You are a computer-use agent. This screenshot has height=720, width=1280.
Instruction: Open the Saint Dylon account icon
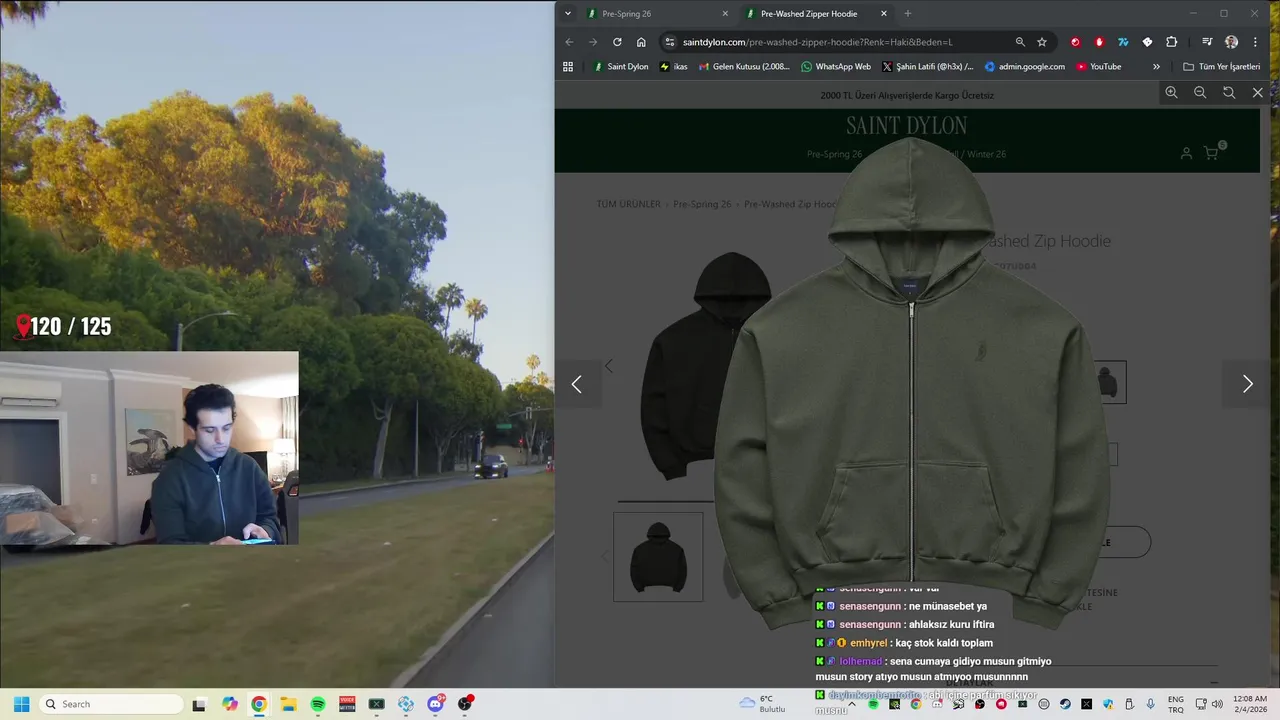pyautogui.click(x=1186, y=153)
